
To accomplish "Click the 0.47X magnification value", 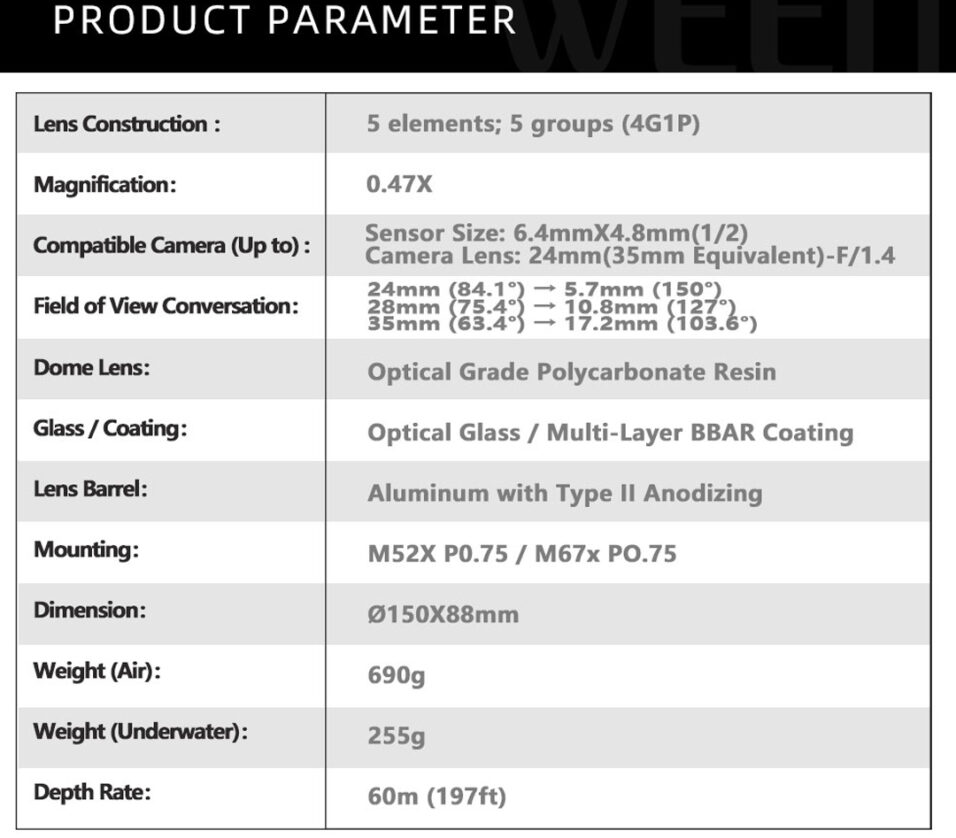I will tap(399, 184).
